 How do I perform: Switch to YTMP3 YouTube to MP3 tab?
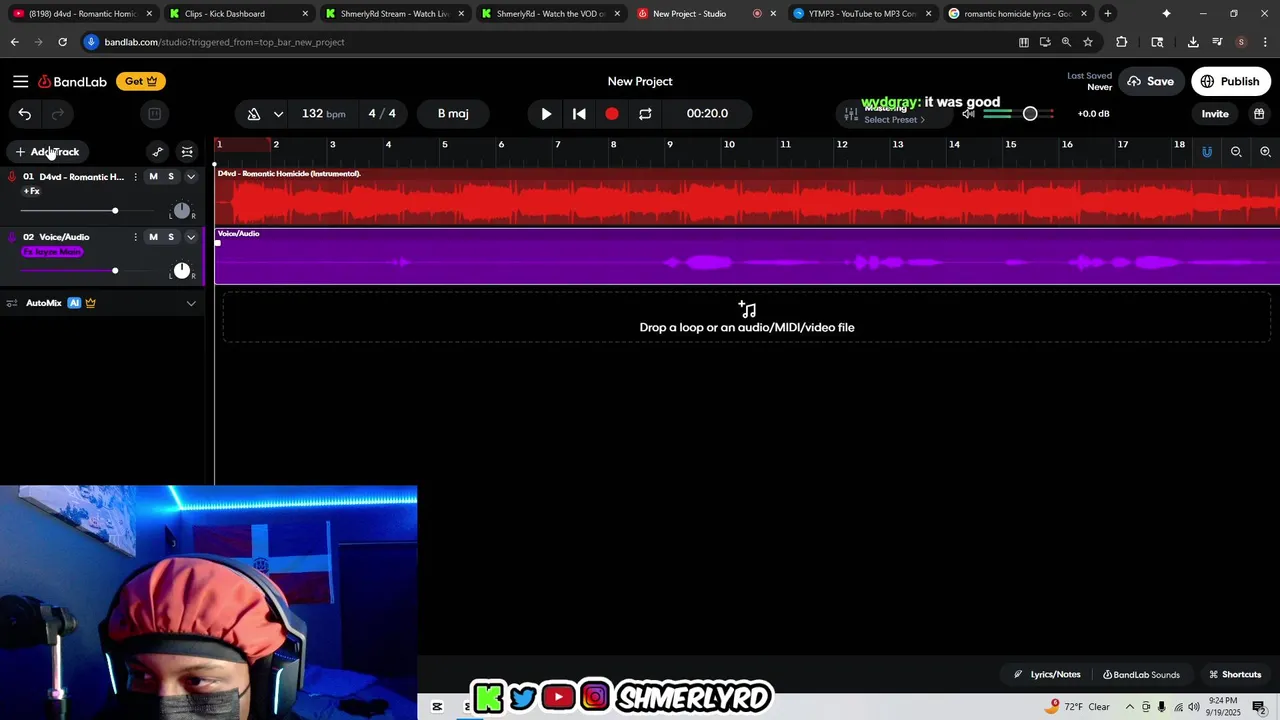(863, 14)
